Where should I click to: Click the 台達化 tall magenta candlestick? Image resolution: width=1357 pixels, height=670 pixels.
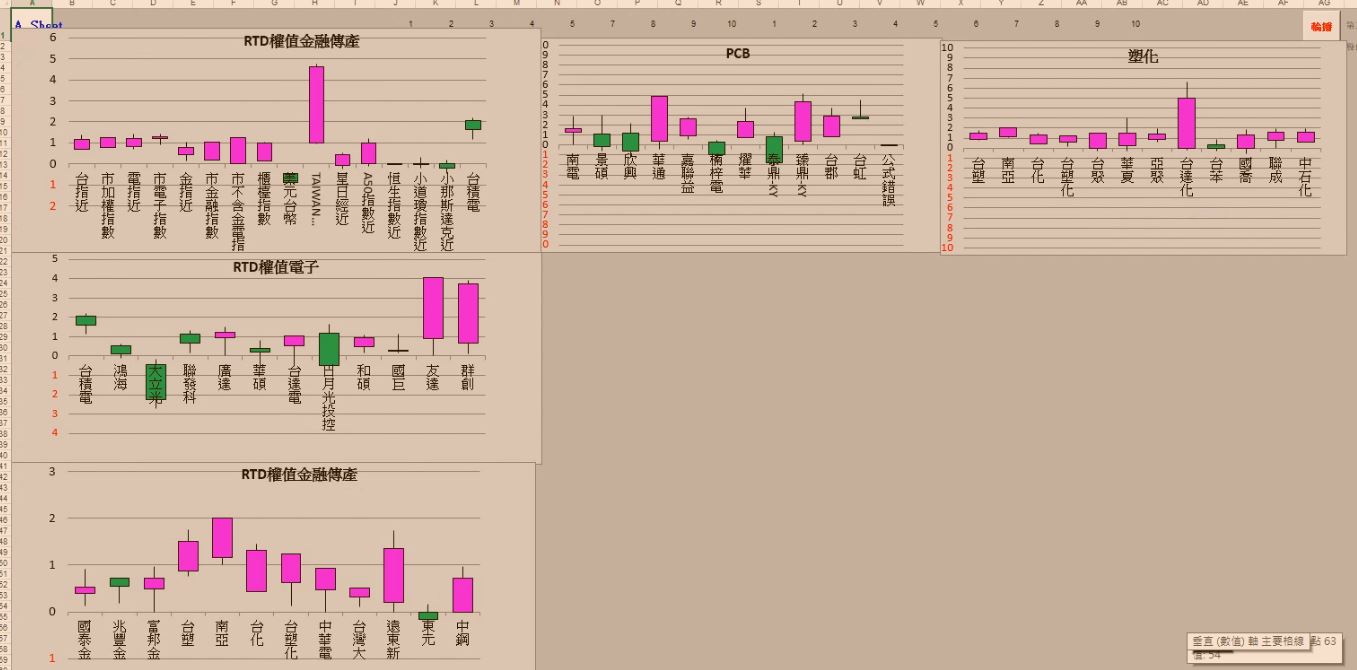click(1186, 123)
